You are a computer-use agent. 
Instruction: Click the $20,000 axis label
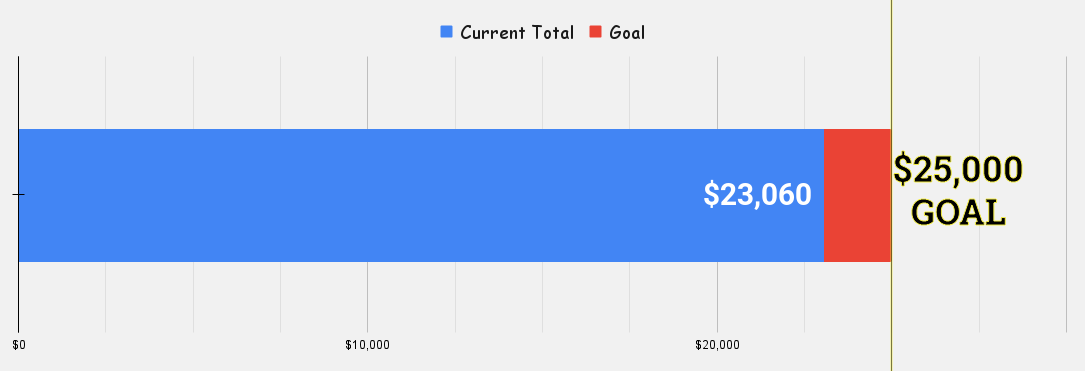pos(718,345)
